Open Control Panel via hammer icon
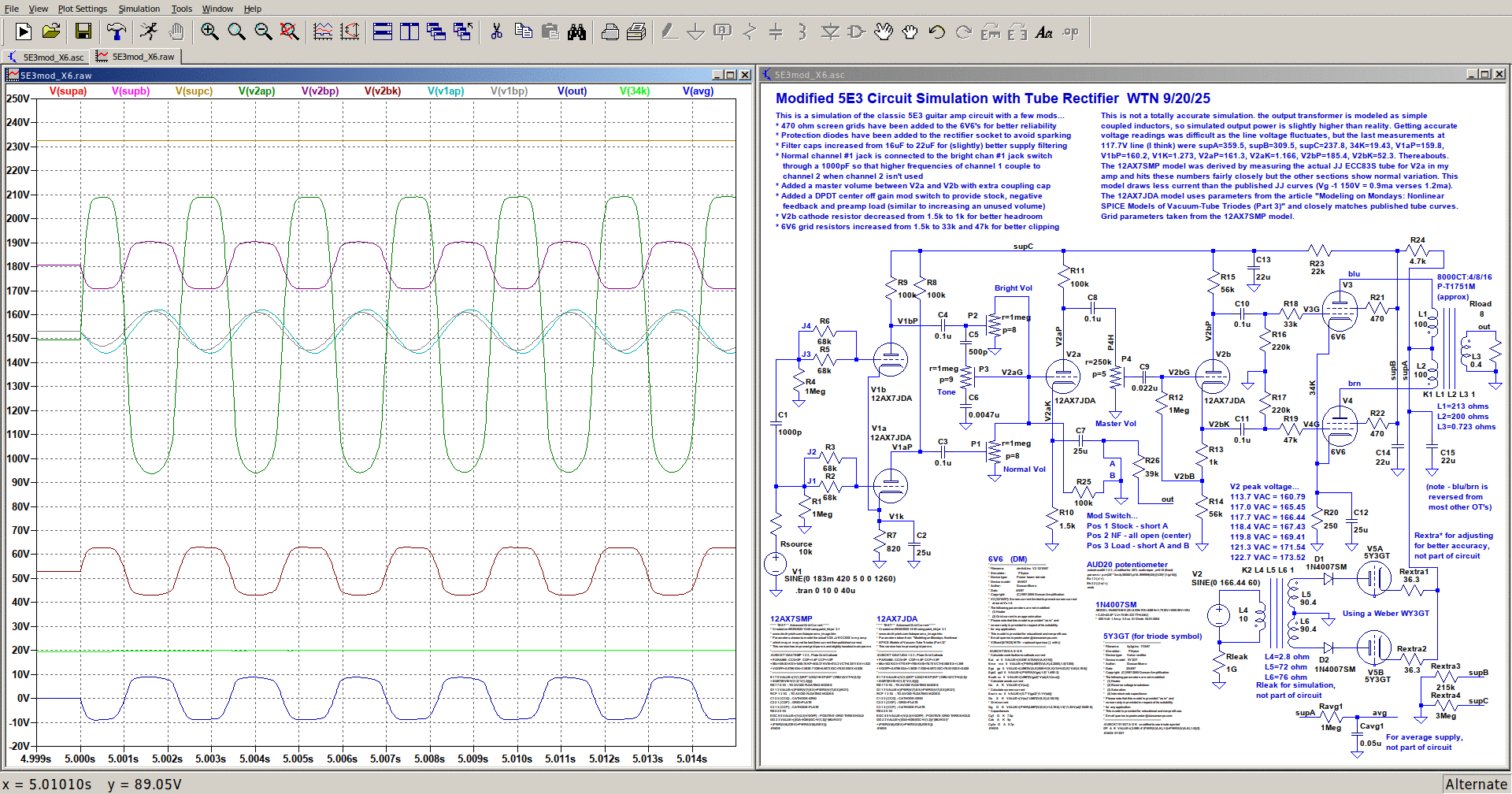 click(x=117, y=32)
